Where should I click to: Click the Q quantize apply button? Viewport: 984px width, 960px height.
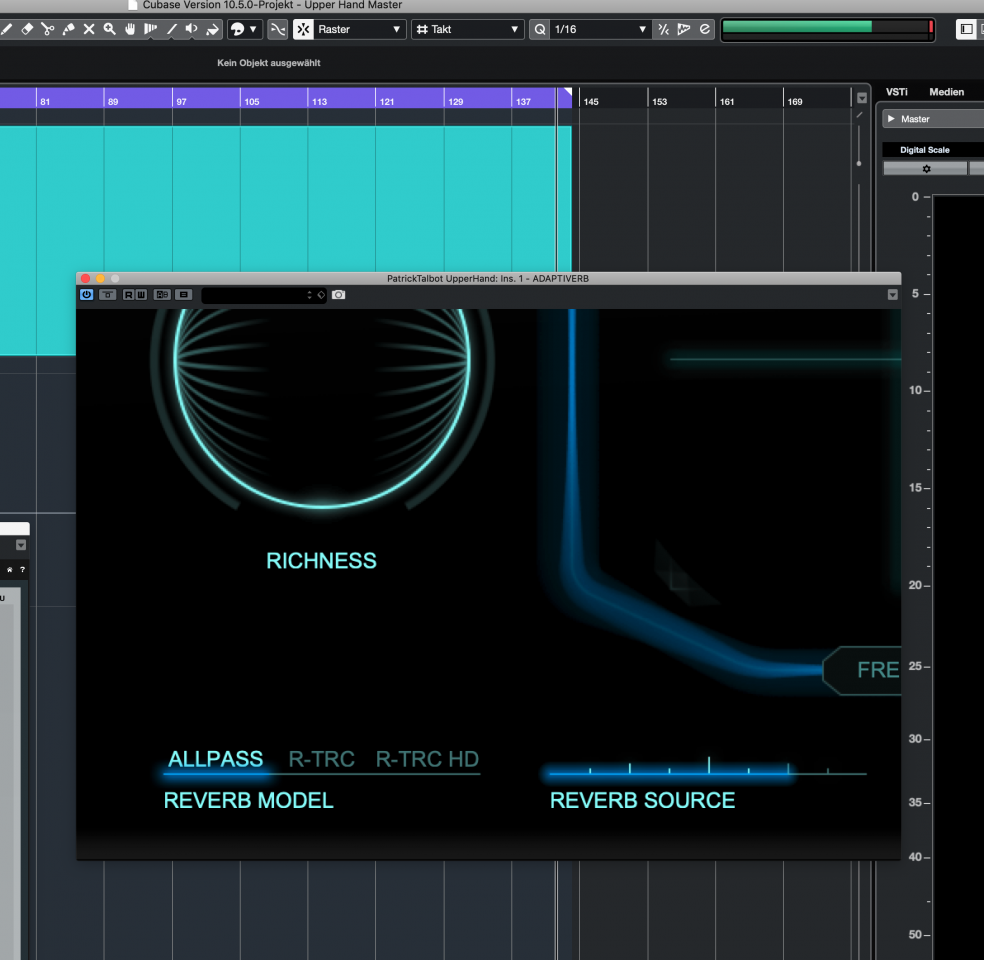click(540, 29)
